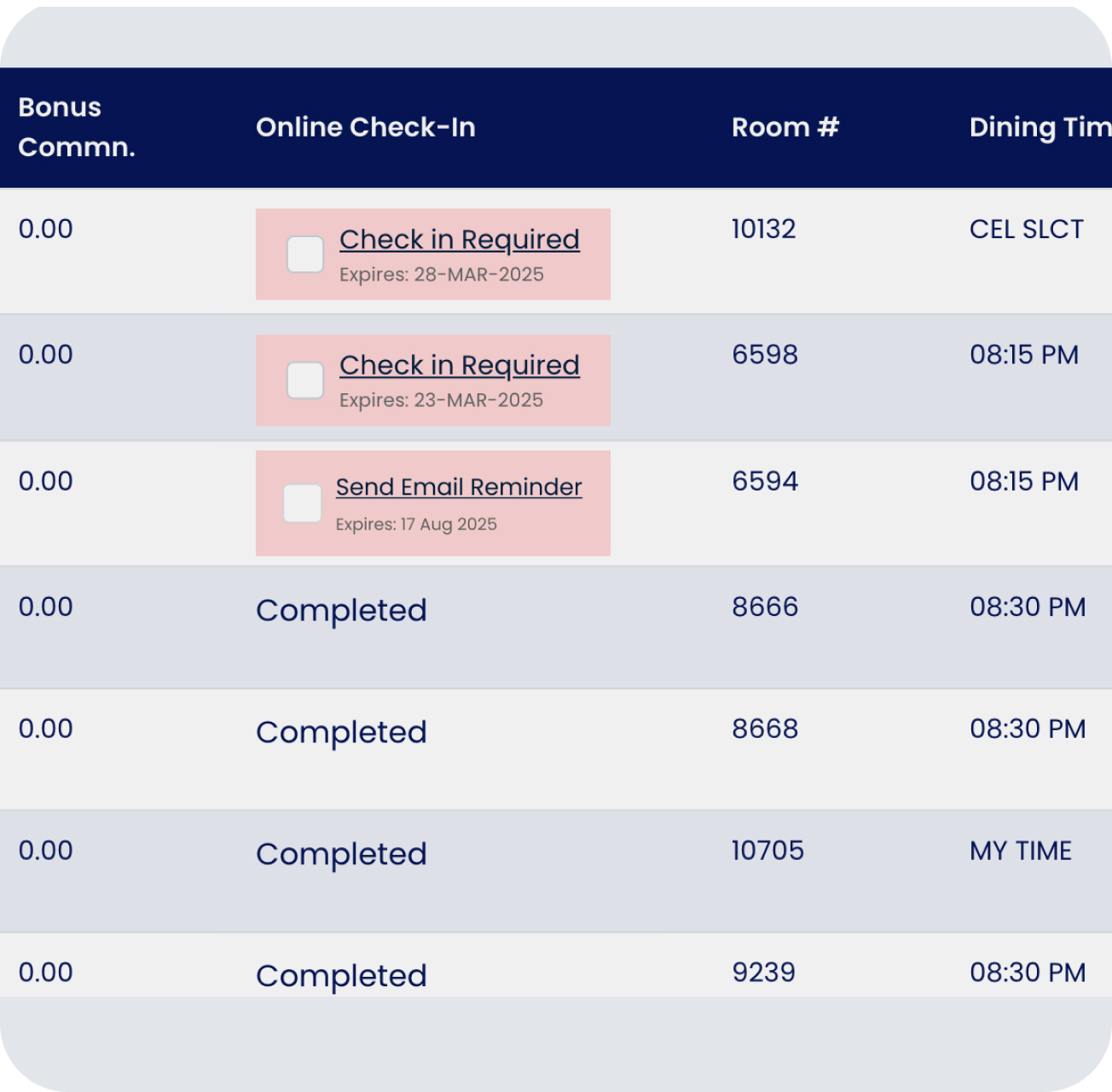Check the box for room 10132 check-in
Screen dimensions: 1112x1092
(304, 253)
